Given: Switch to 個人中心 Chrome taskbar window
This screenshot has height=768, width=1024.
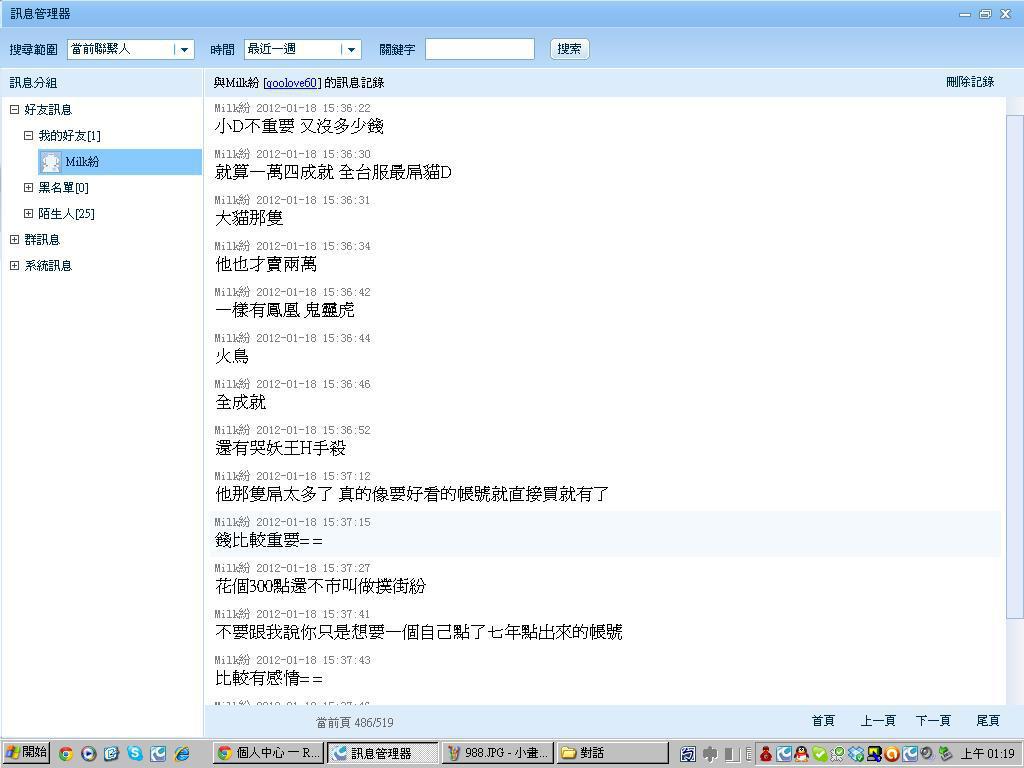Looking at the screenshot, I should (x=268, y=754).
